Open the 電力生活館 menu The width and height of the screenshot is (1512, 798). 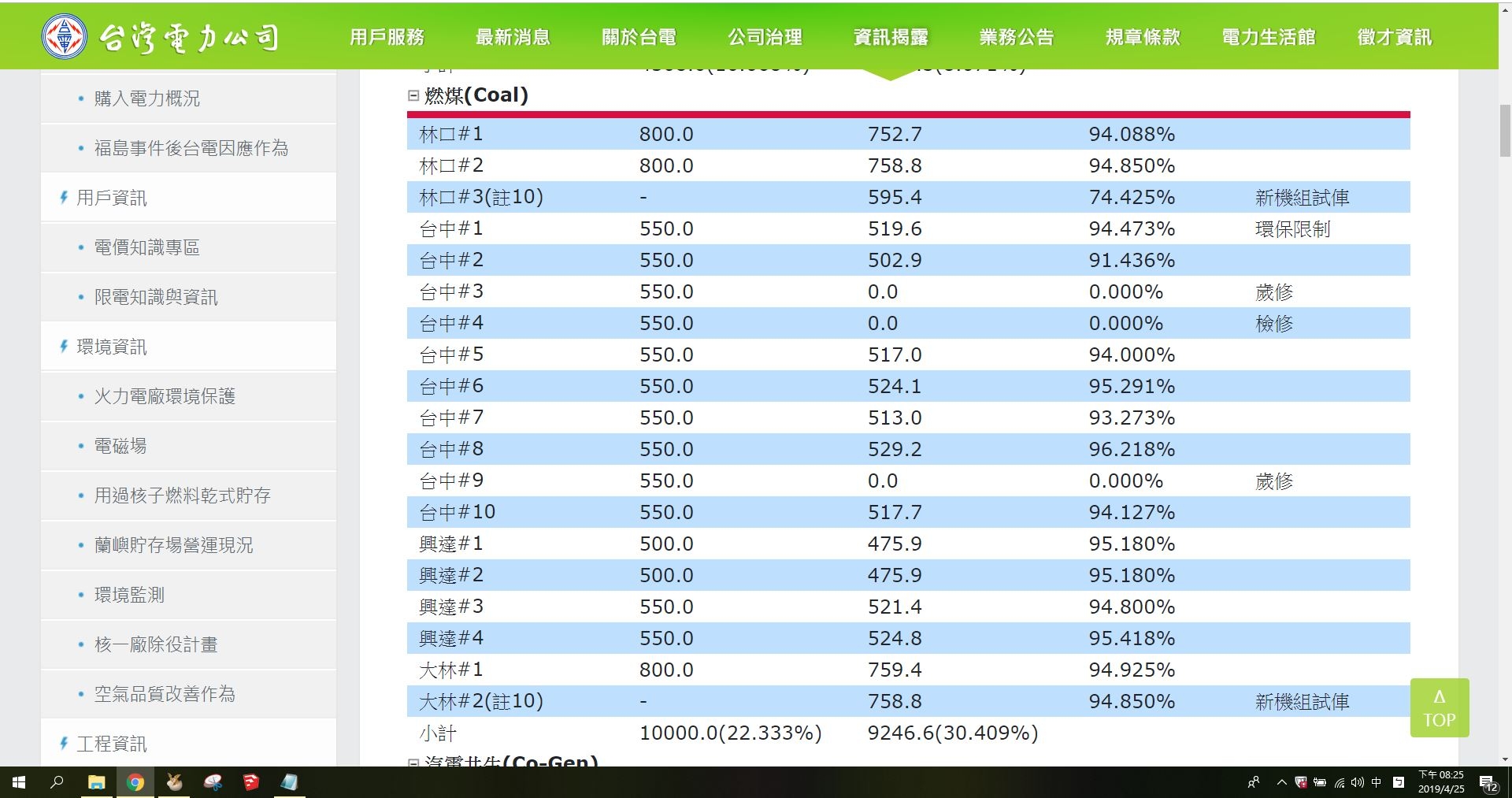[1269, 37]
